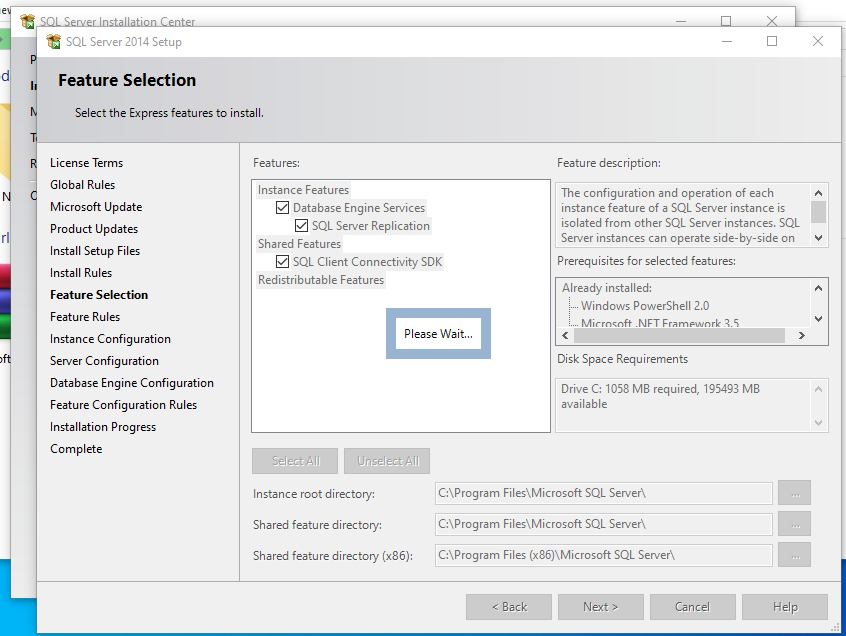Toggle SQL Client Connectivity SDK checkbox
The width and height of the screenshot is (846, 636).
[283, 262]
